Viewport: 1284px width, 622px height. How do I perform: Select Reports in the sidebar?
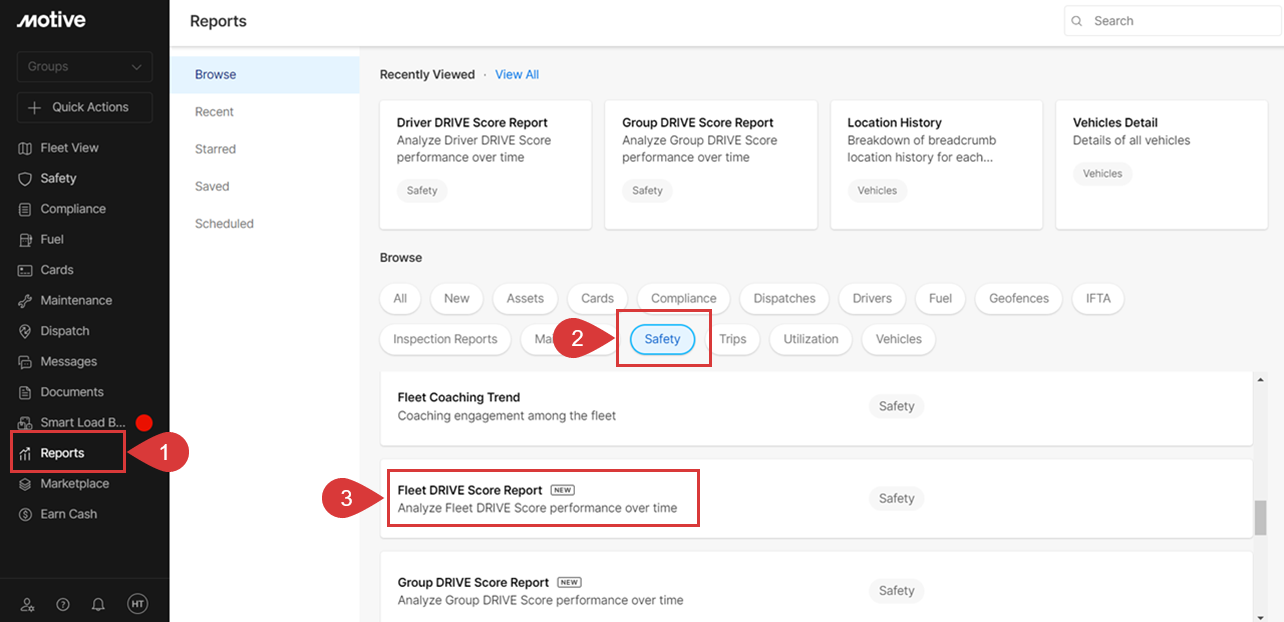pos(62,453)
